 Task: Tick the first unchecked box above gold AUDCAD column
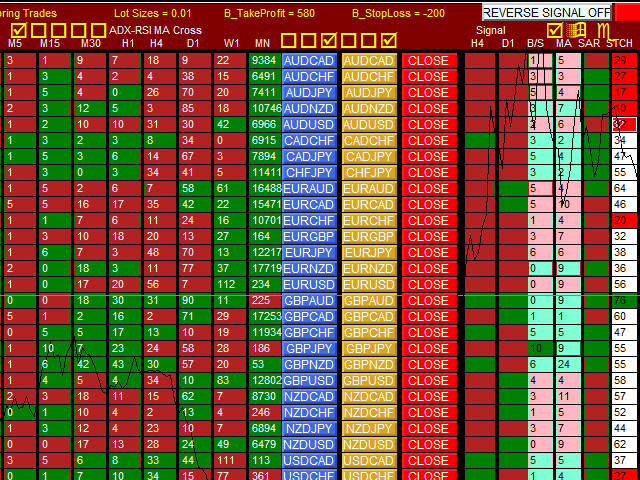349,40
